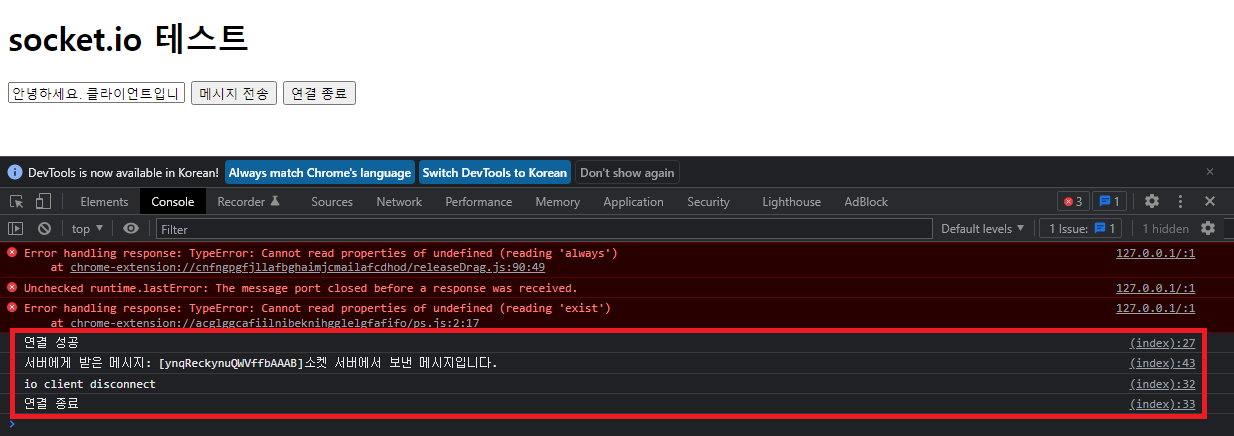Open the Network tab
The height and width of the screenshot is (436, 1234).
[399, 202]
